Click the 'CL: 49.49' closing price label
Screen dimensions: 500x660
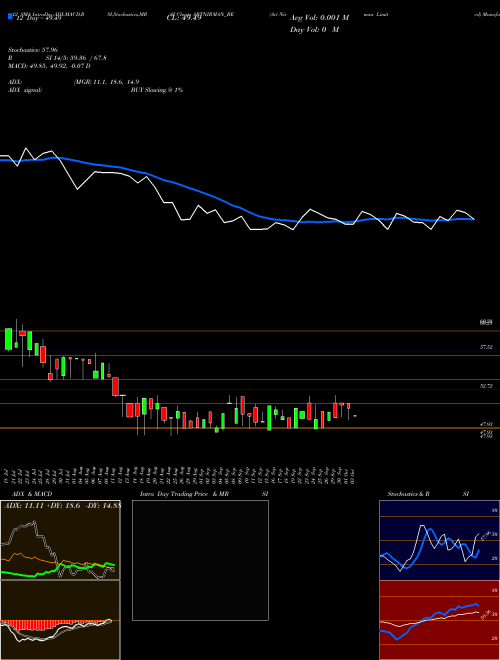[x=184, y=18]
